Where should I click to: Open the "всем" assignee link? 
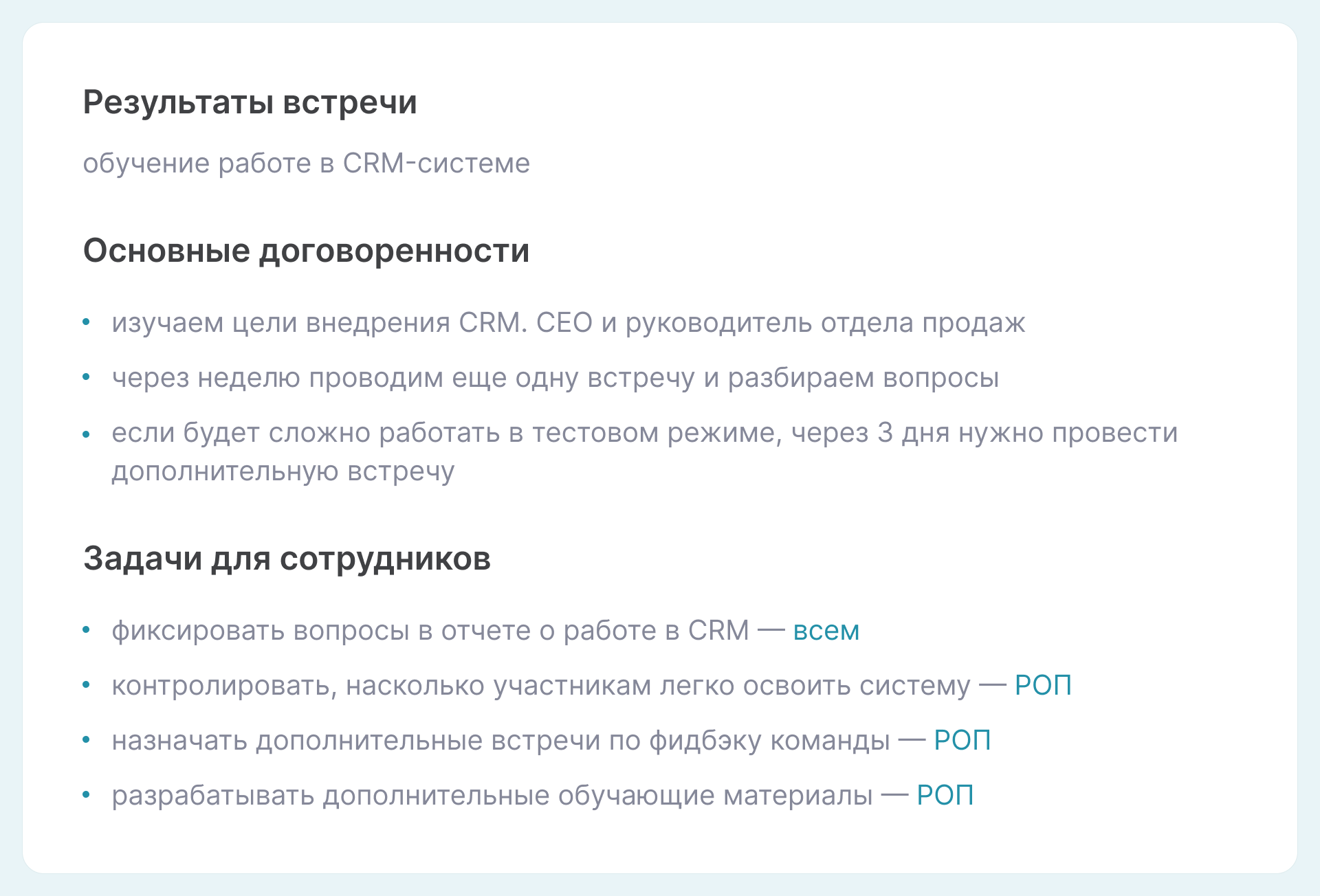826,631
